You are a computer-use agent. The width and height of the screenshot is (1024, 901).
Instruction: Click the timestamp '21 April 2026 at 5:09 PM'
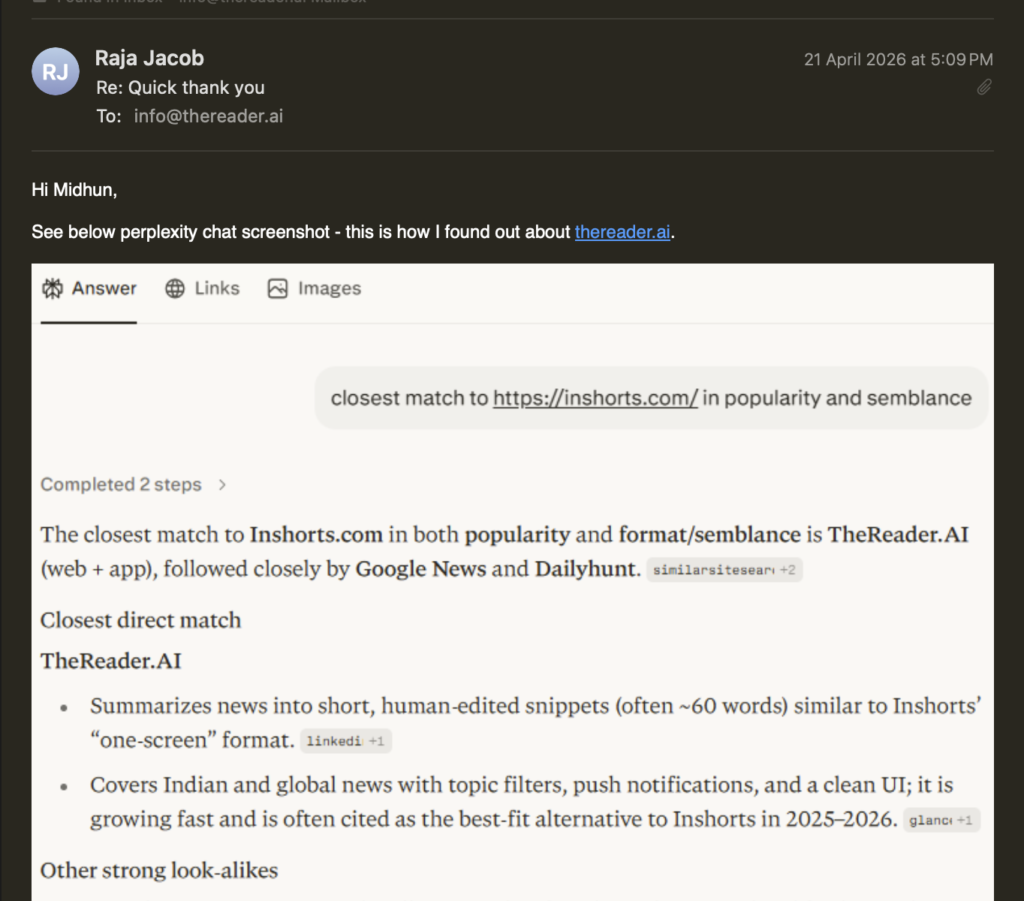[x=898, y=59]
